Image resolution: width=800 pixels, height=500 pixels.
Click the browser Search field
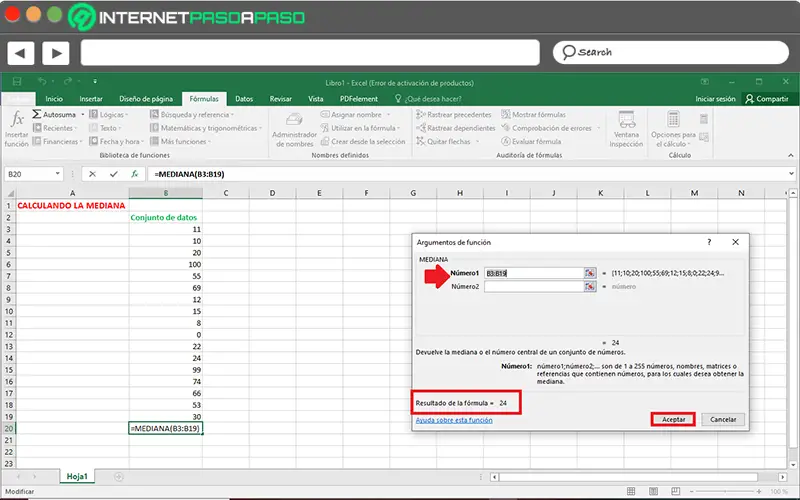671,52
